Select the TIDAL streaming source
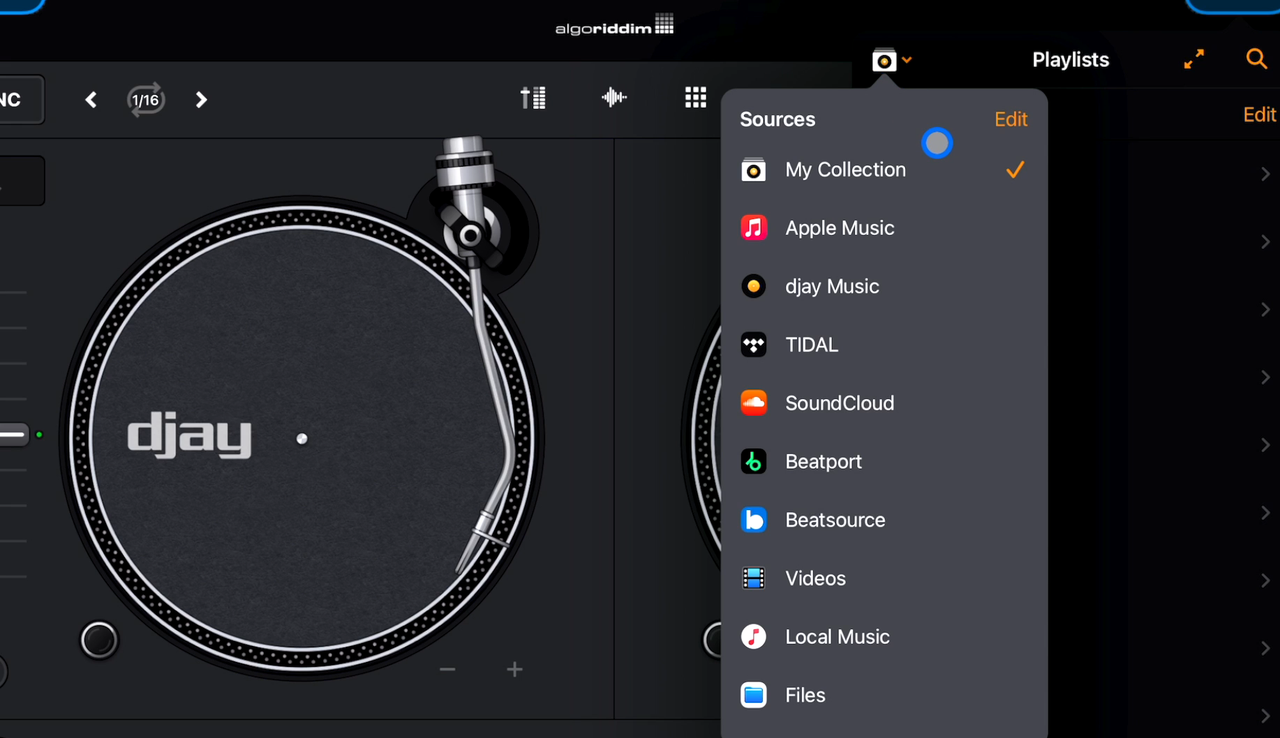1280x738 pixels. 811,344
